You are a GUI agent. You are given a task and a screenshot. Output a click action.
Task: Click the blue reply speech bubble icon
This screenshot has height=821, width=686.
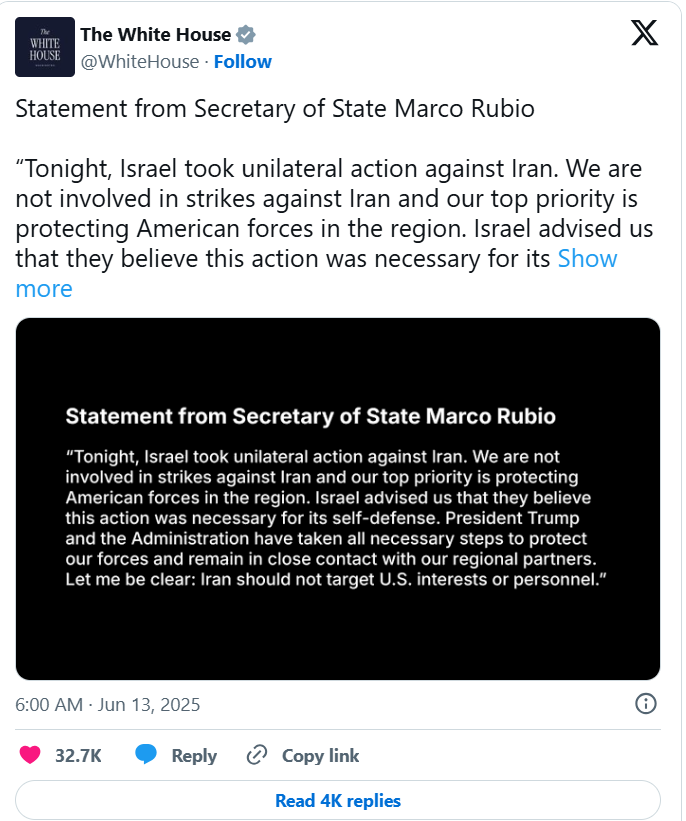click(146, 755)
